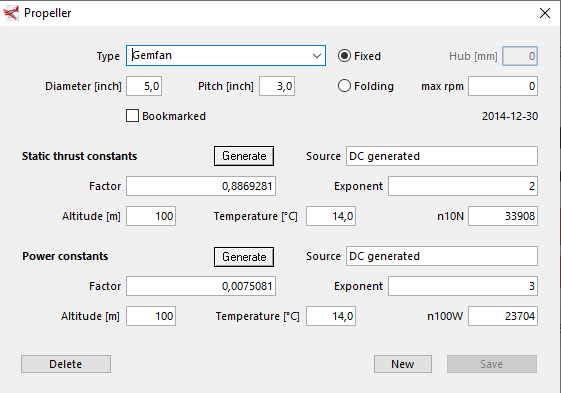
Task: Click the Power constants heading
Action: (65, 256)
